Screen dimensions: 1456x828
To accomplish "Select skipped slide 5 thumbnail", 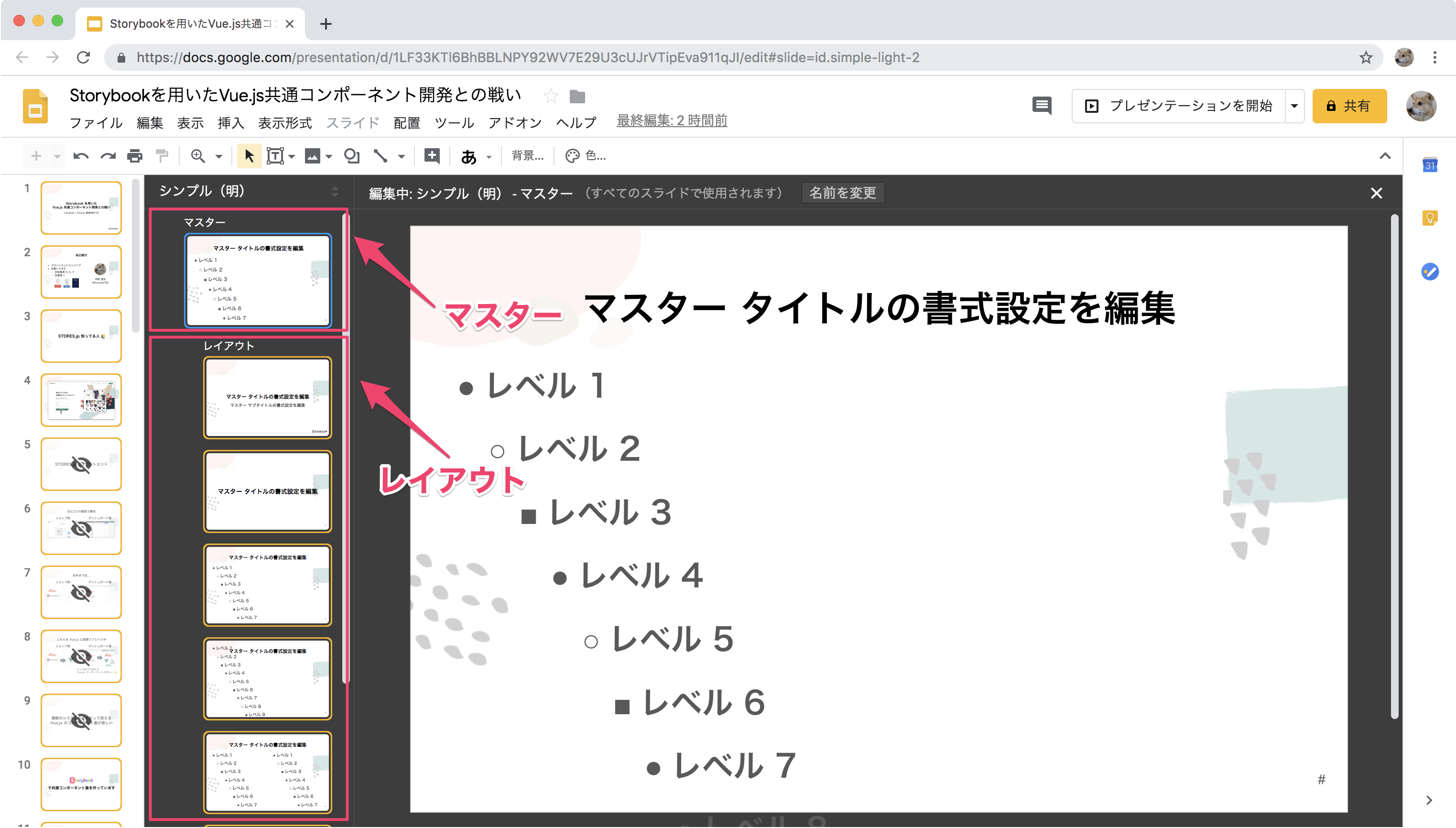I will [x=81, y=464].
